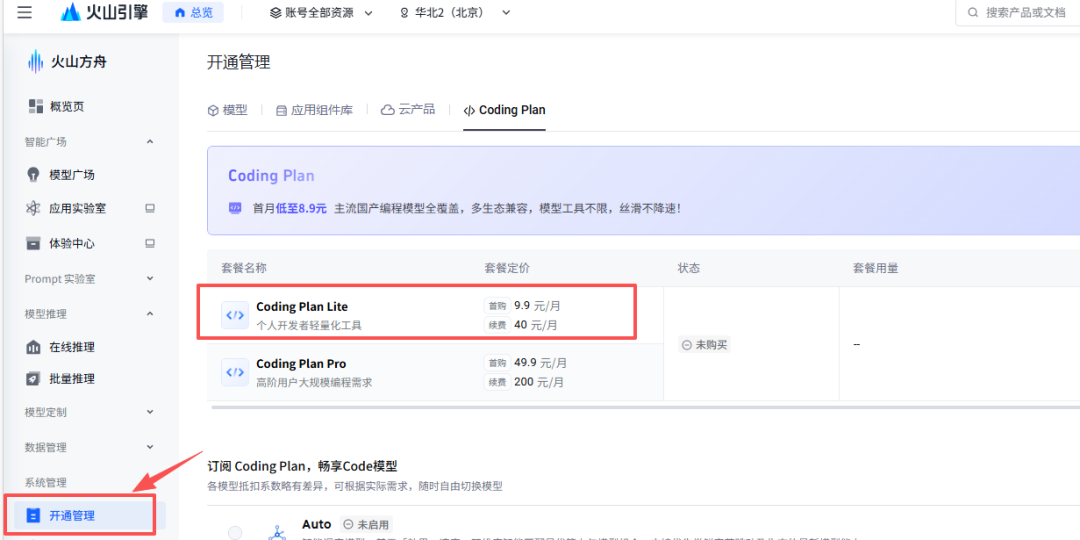Click the cube icon on 模型 tab
The image size is (1080, 540).
click(x=213, y=110)
